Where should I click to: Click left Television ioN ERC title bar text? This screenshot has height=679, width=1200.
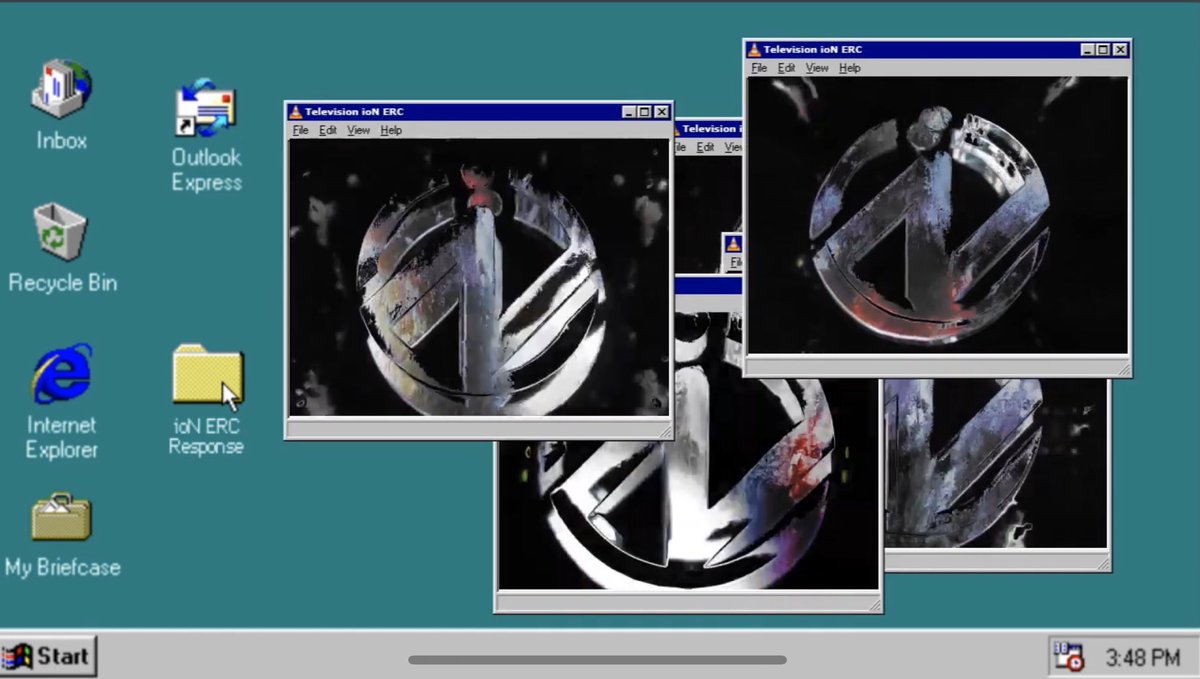[355, 112]
